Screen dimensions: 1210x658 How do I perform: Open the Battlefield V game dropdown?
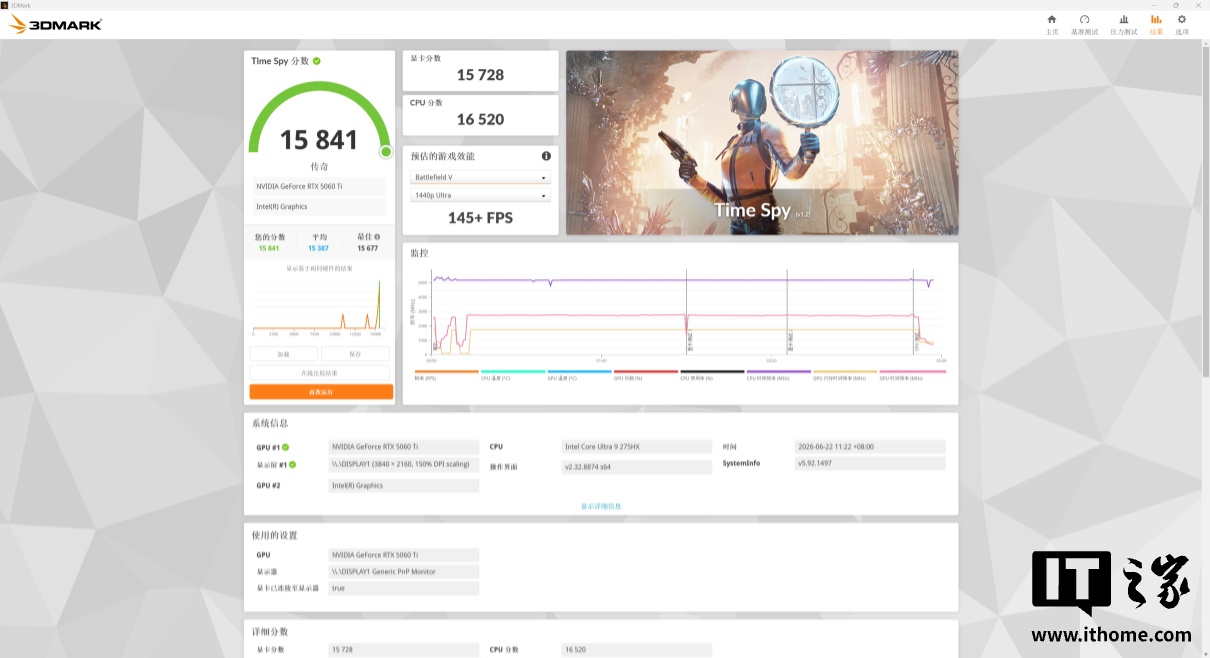(480, 177)
